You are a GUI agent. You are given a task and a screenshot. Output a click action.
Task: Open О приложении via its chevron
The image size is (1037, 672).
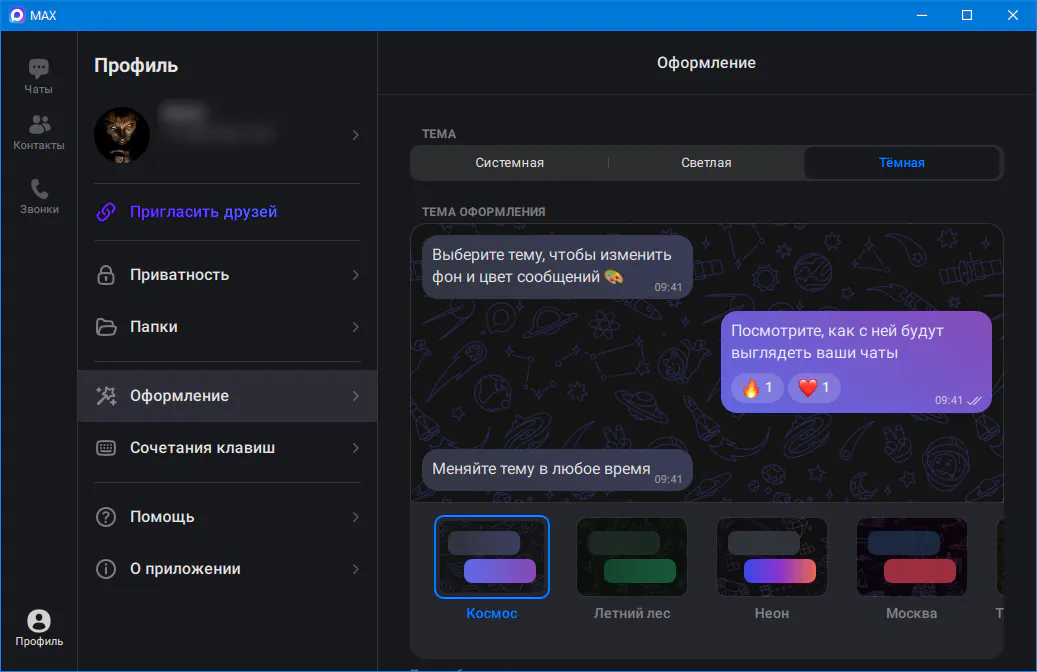[x=355, y=569]
